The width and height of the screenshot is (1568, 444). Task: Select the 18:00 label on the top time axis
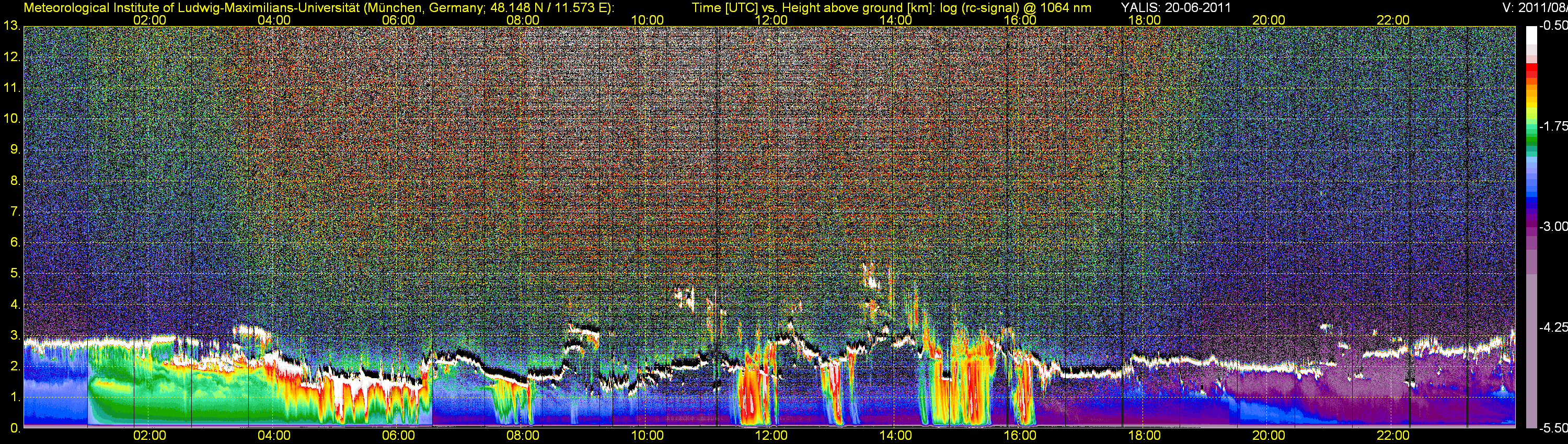(1144, 20)
